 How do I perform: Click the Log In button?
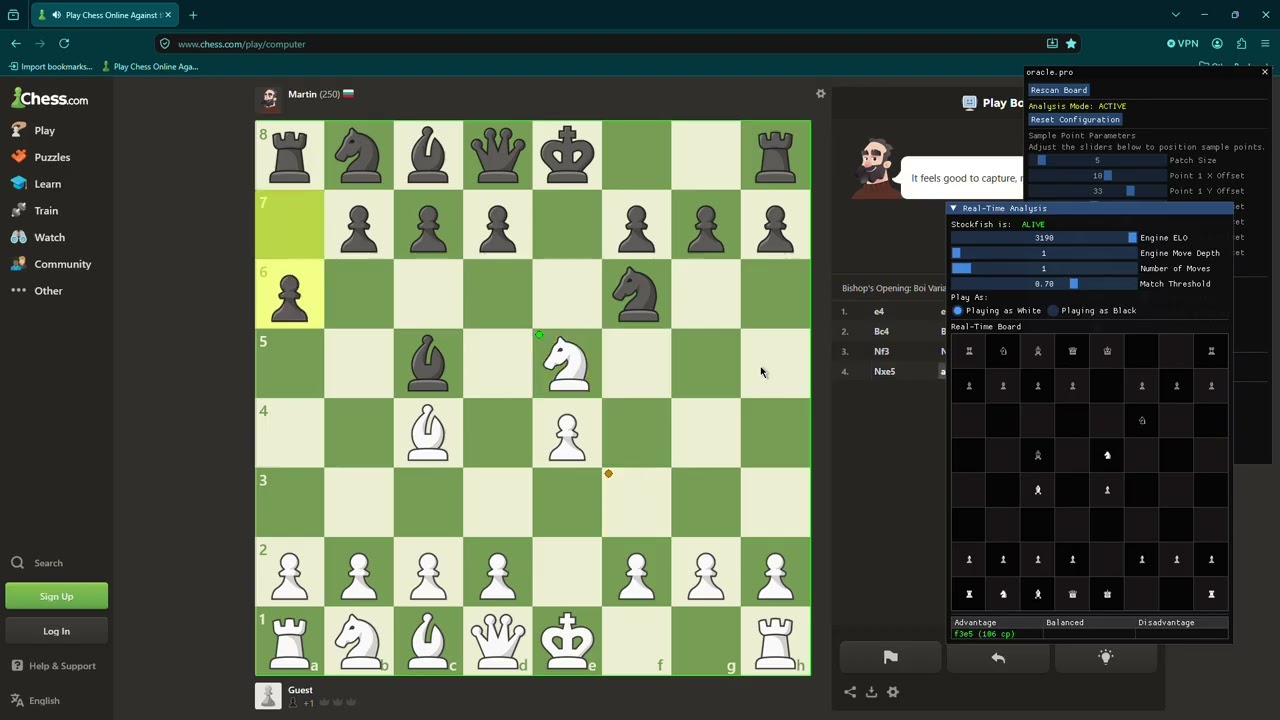pos(56,631)
